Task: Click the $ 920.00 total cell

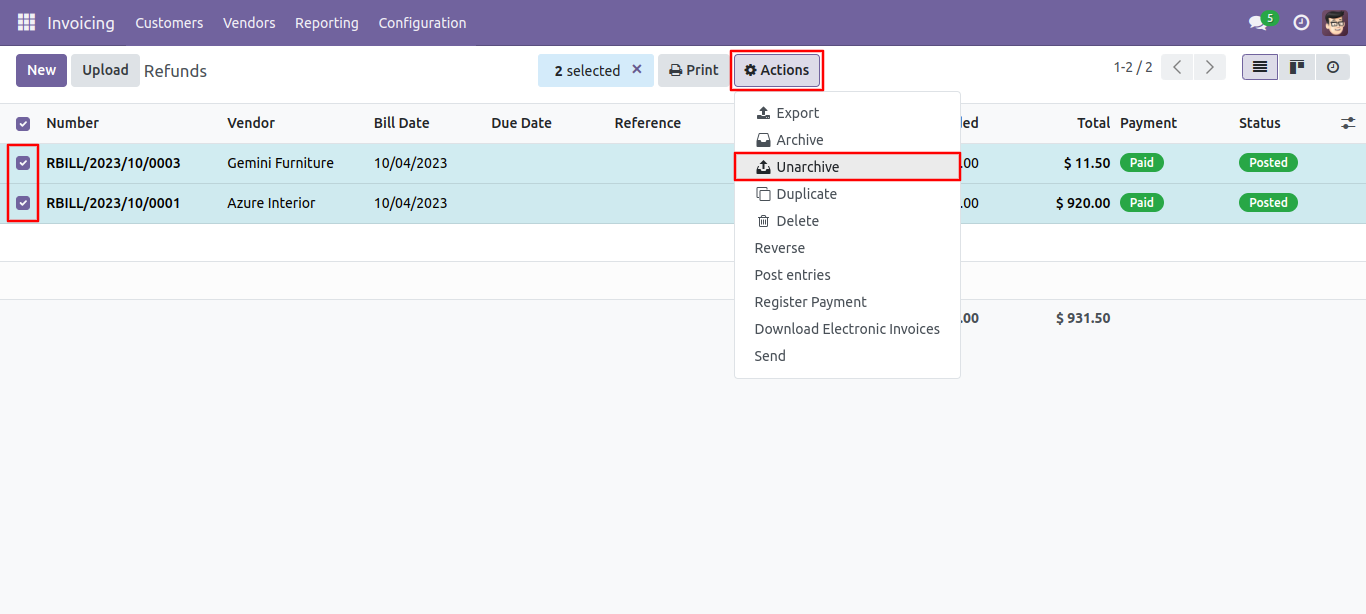Action: coord(1083,203)
